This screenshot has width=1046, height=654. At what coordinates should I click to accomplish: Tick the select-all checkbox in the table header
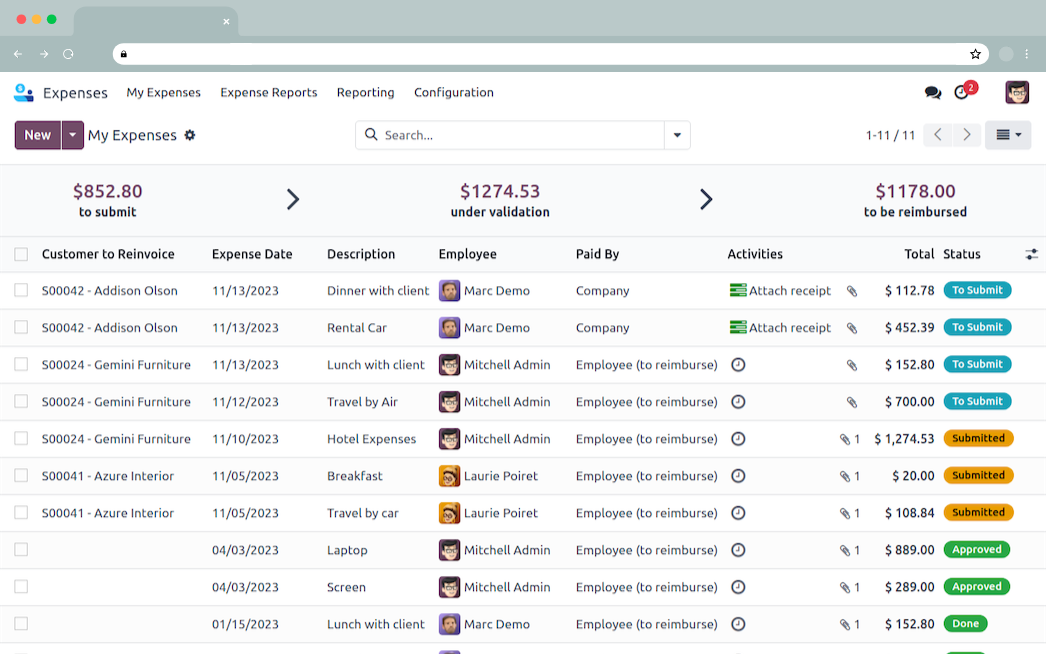coord(21,255)
